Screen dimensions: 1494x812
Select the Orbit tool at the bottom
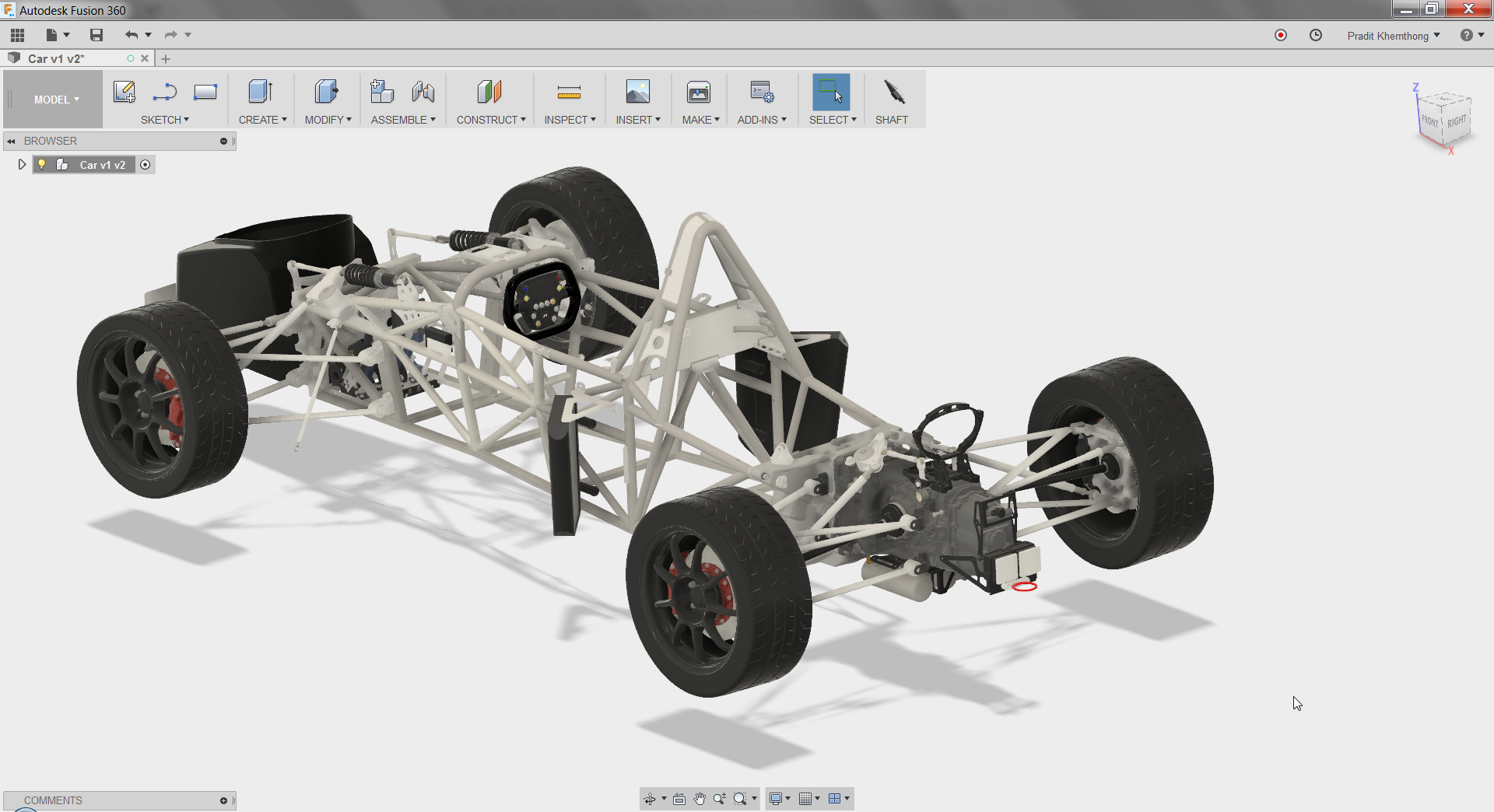tap(651, 798)
